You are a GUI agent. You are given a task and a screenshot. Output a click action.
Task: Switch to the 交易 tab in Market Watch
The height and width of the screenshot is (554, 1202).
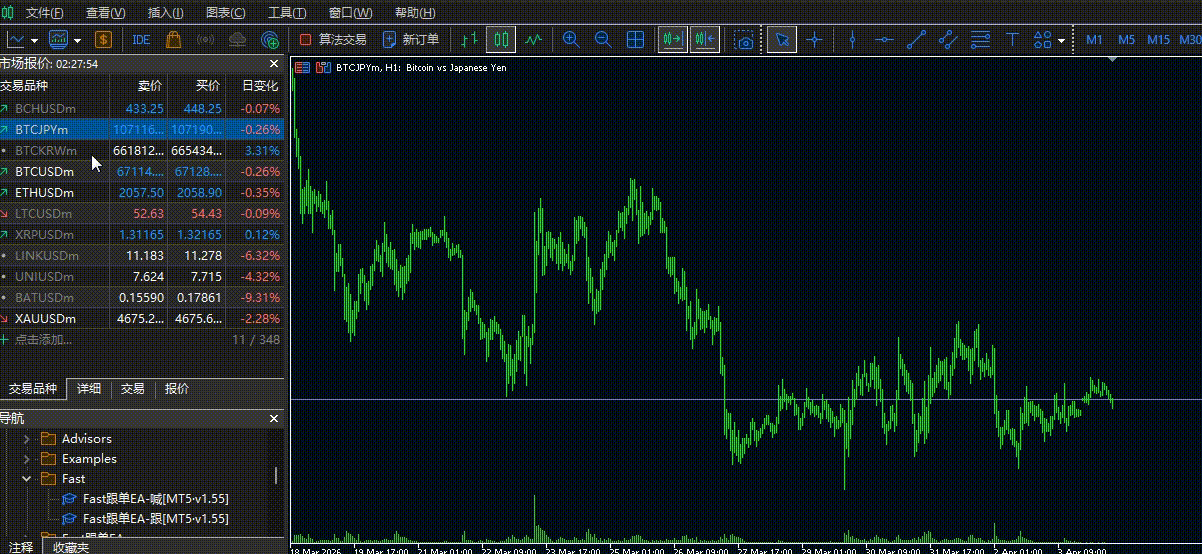pyautogui.click(x=132, y=389)
